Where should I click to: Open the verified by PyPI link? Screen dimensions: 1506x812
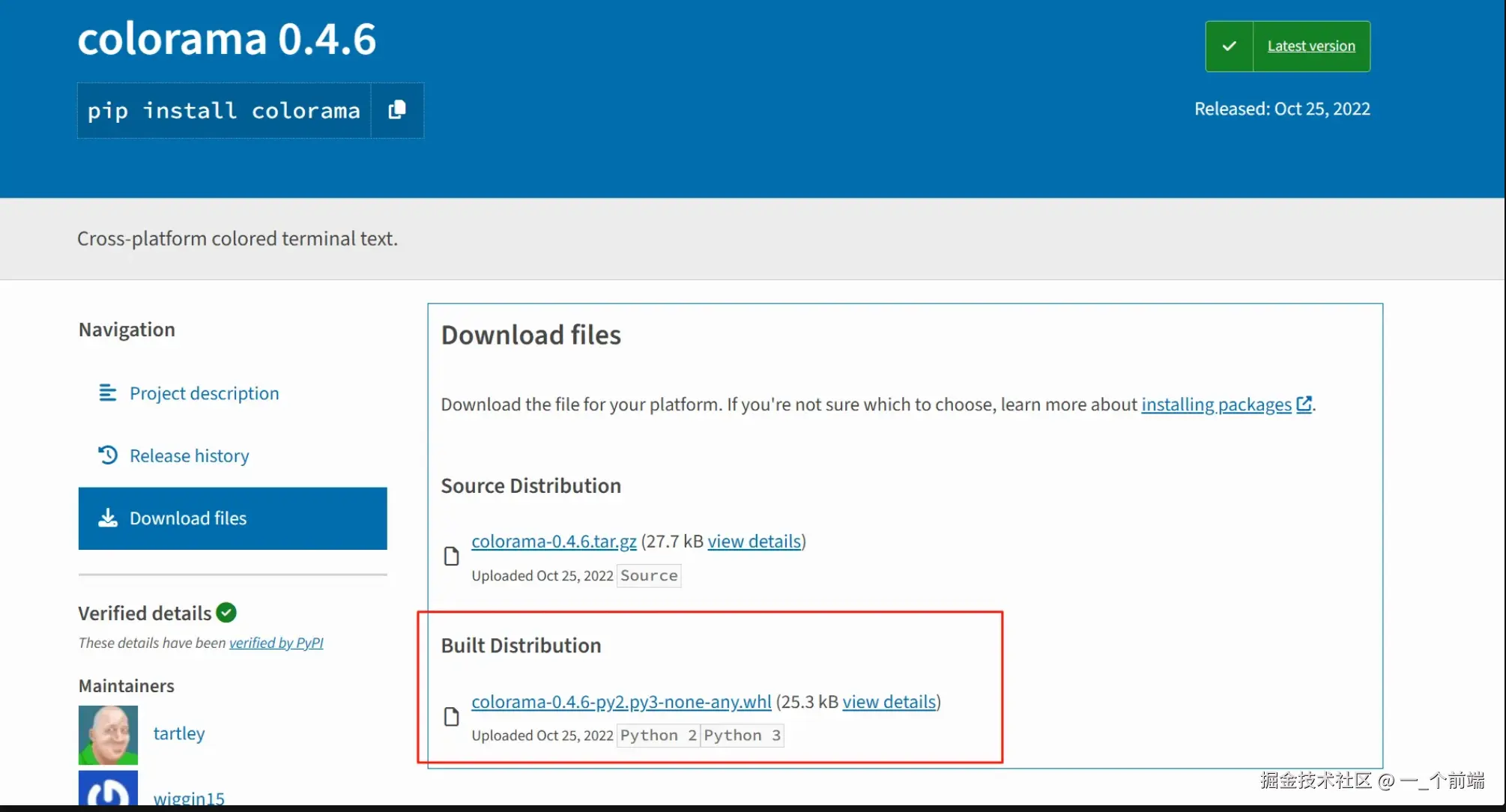(276, 643)
